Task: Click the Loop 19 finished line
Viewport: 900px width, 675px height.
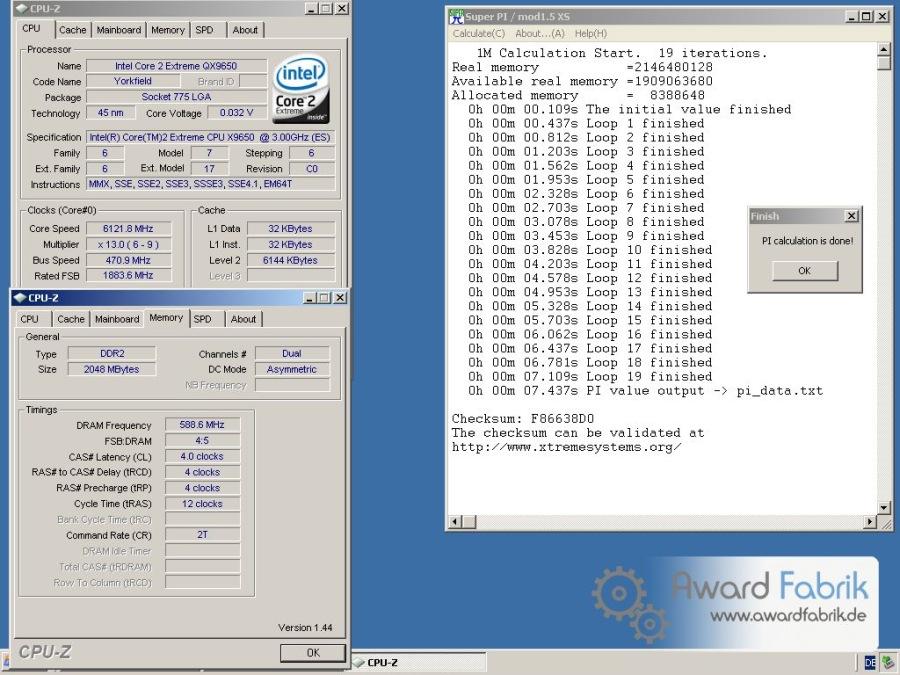Action: [590, 377]
